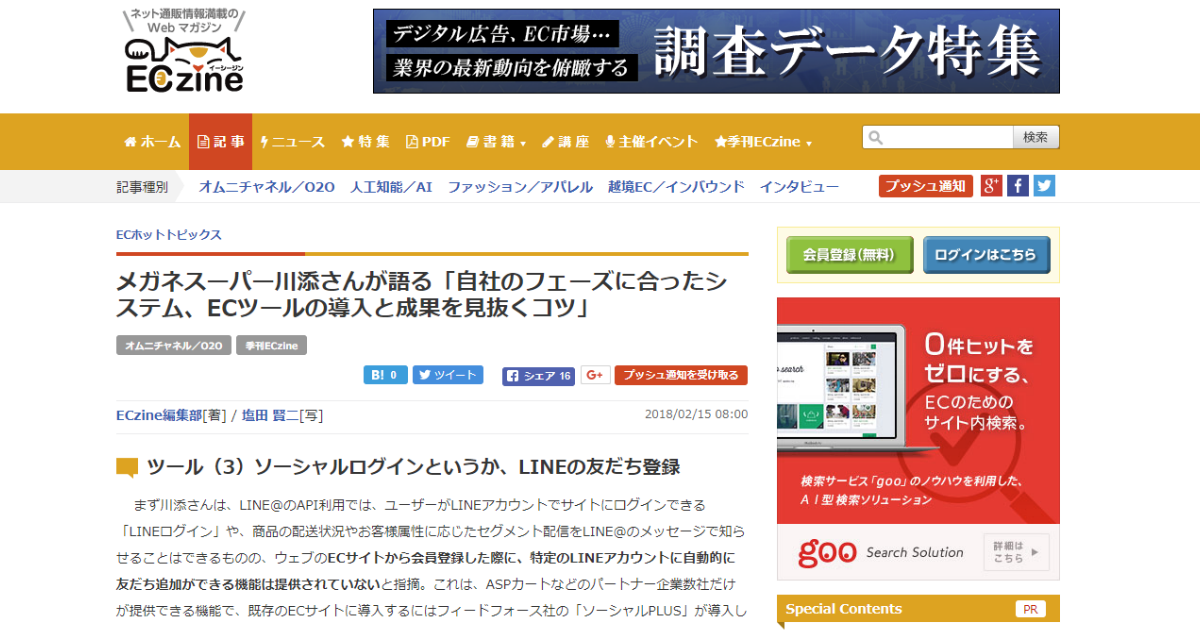The image size is (1200, 630).
Task: Click the ツイート share button
Action: coord(448,375)
